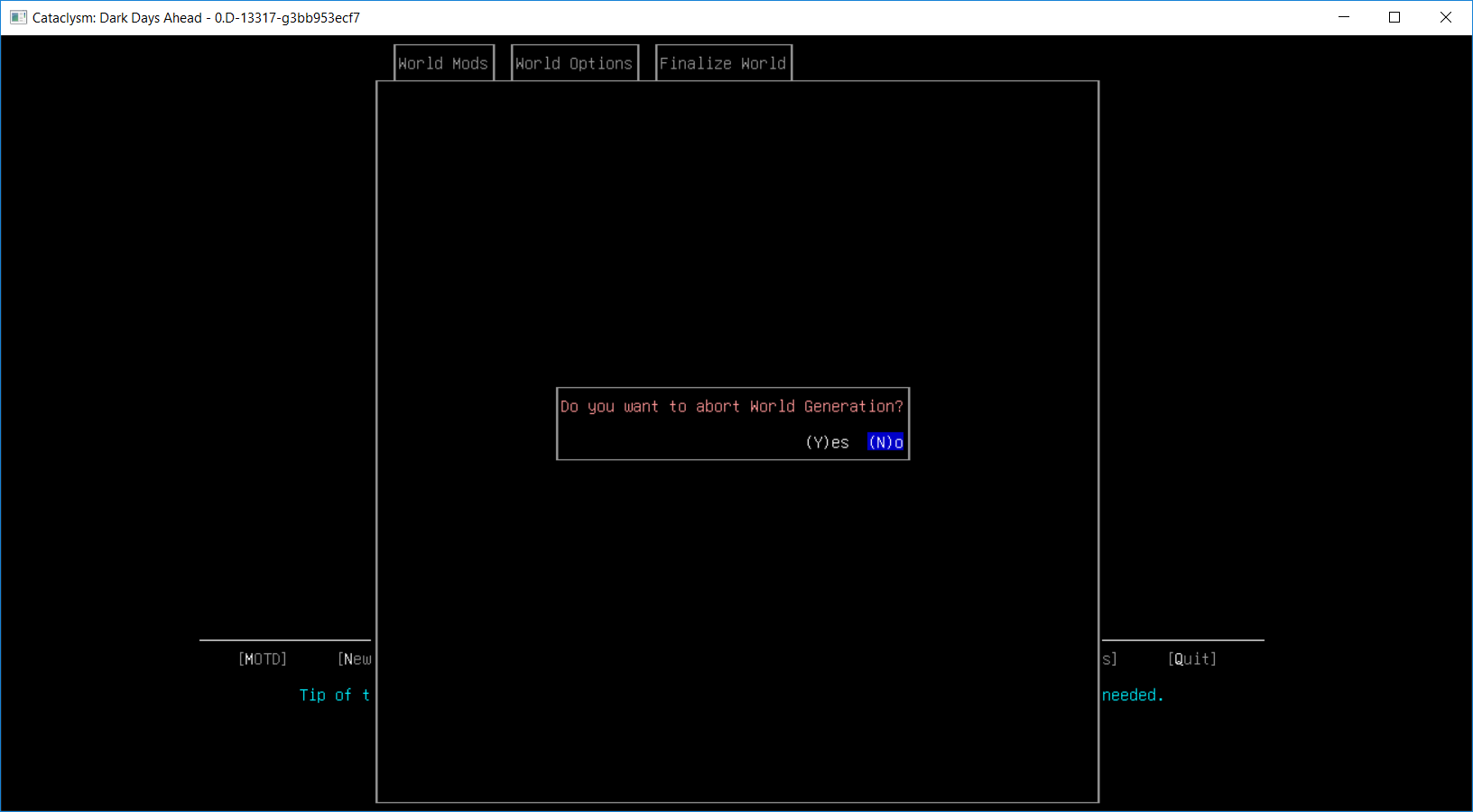Click the Cataclysm app icon in title bar
The width and height of the screenshot is (1473, 812).
point(18,17)
